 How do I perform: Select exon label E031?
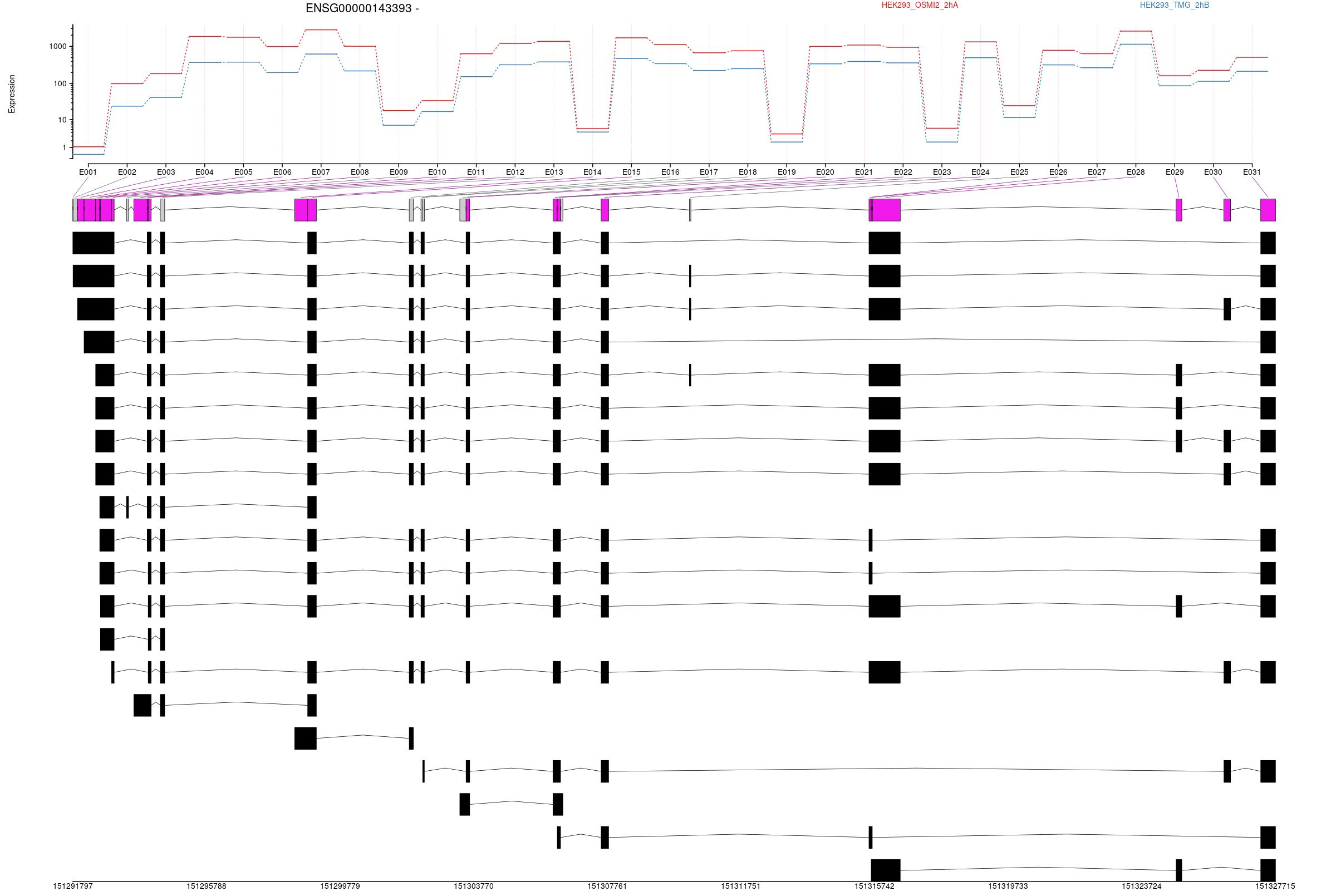point(1252,172)
